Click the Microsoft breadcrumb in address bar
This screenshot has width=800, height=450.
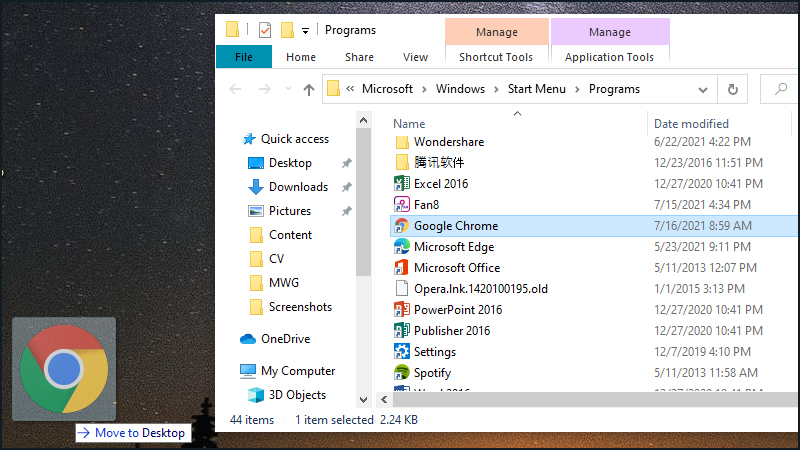(387, 89)
